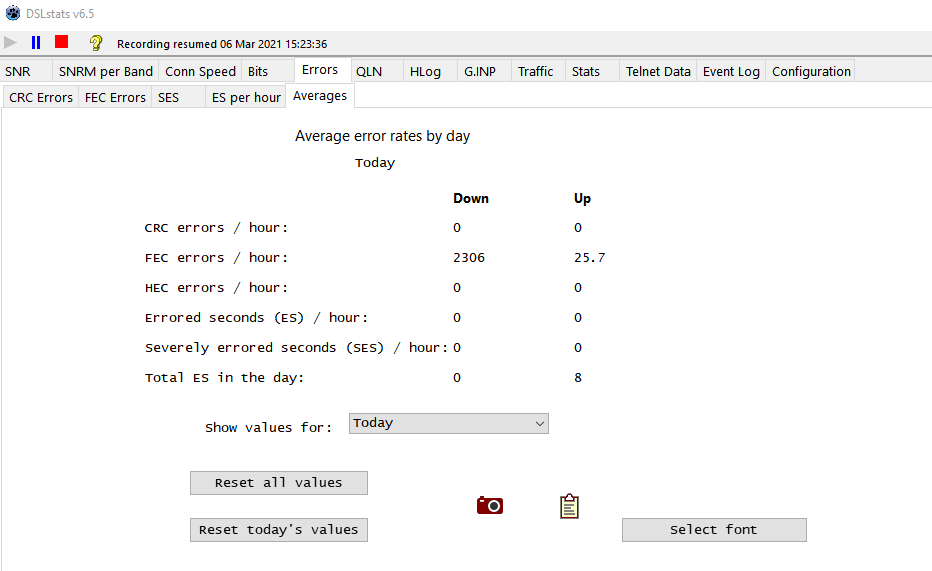The image size is (932, 571).
Task: Click the FEC errors Down value 2306
Action: 469,258
